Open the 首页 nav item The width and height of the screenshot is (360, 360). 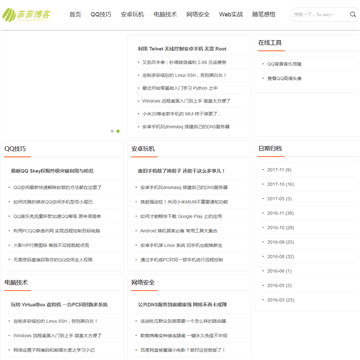coord(75,14)
